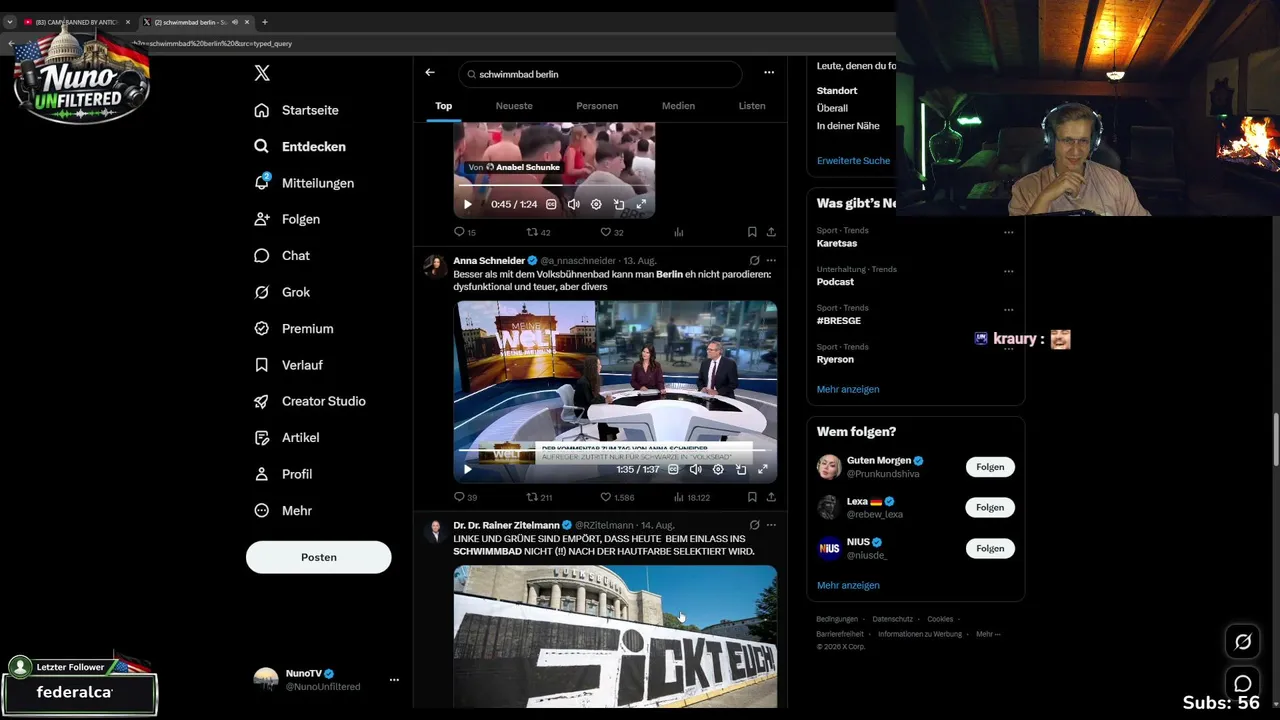Click the Profil person icon
Viewport: 1280px width, 720px height.
click(x=262, y=474)
